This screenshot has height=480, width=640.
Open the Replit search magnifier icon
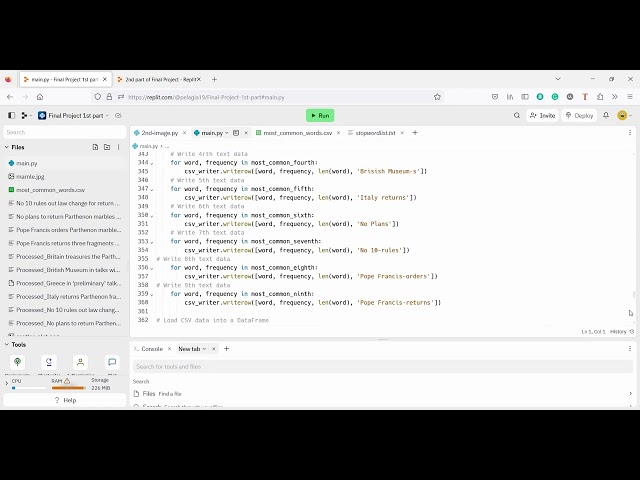tap(517, 116)
